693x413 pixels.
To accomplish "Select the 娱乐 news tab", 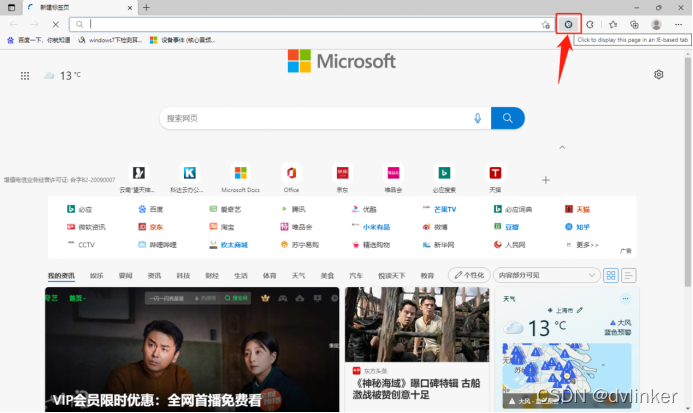I will click(x=96, y=275).
